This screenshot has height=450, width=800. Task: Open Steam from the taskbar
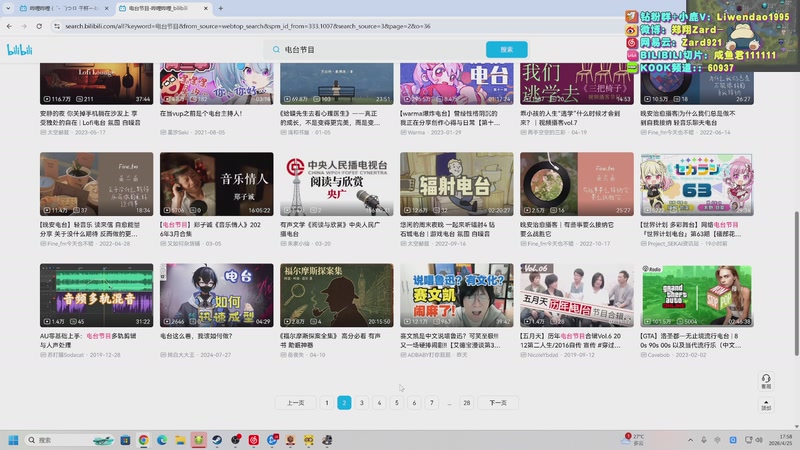[217, 440]
